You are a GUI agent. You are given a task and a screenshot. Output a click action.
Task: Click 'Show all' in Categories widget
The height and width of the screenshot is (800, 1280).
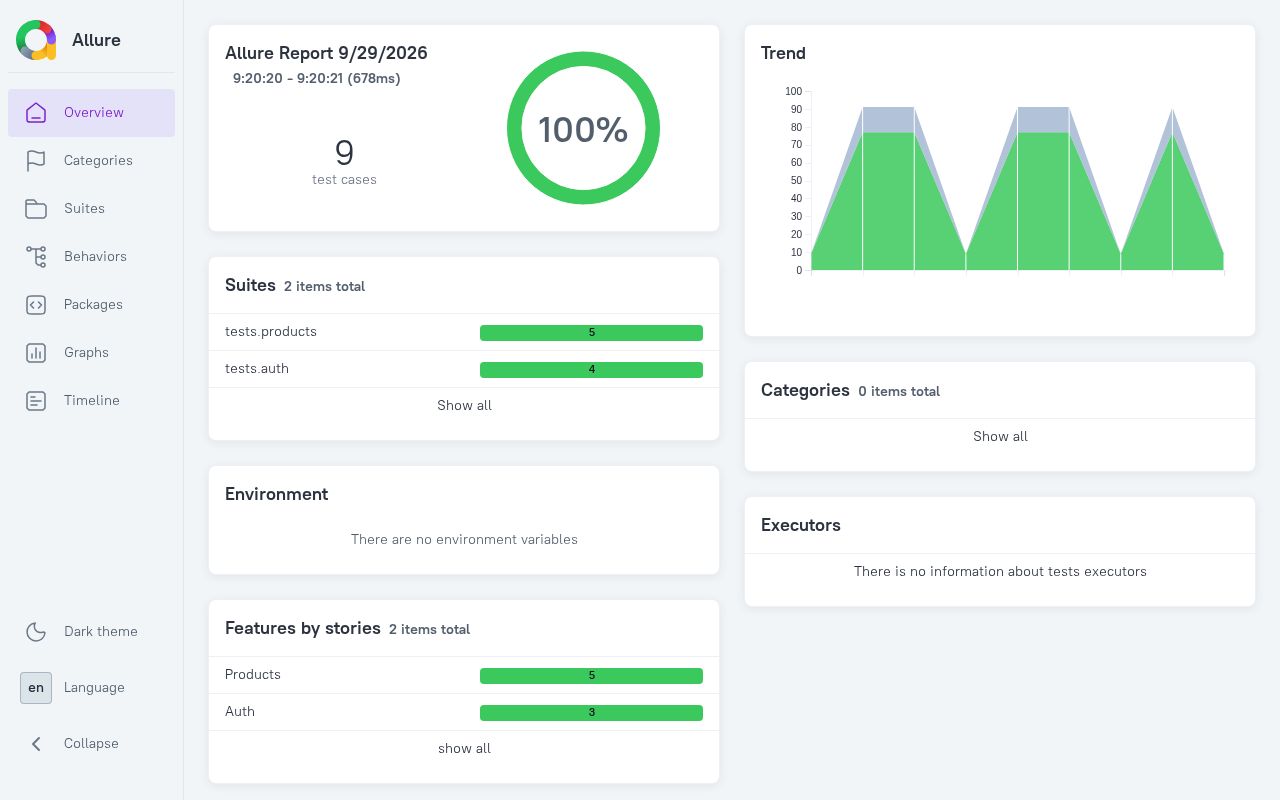[1000, 436]
